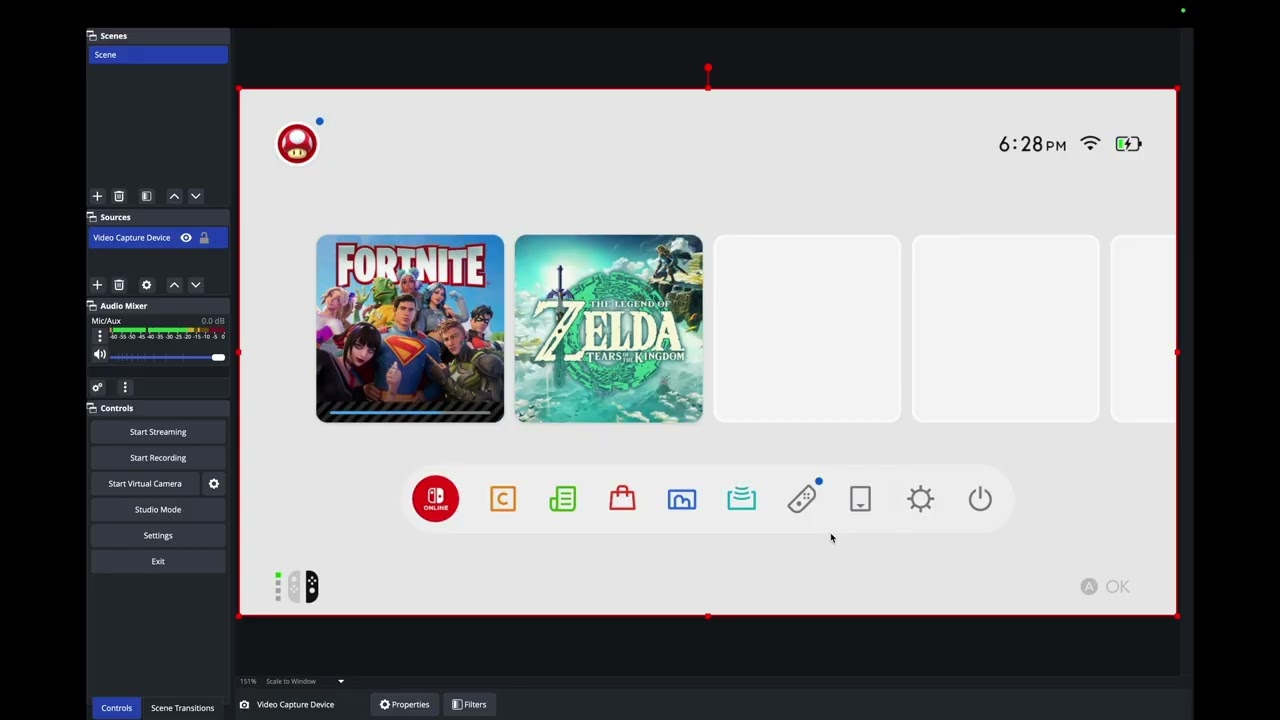Image resolution: width=1280 pixels, height=720 pixels.
Task: Click the A OK prompt
Action: [1105, 587]
